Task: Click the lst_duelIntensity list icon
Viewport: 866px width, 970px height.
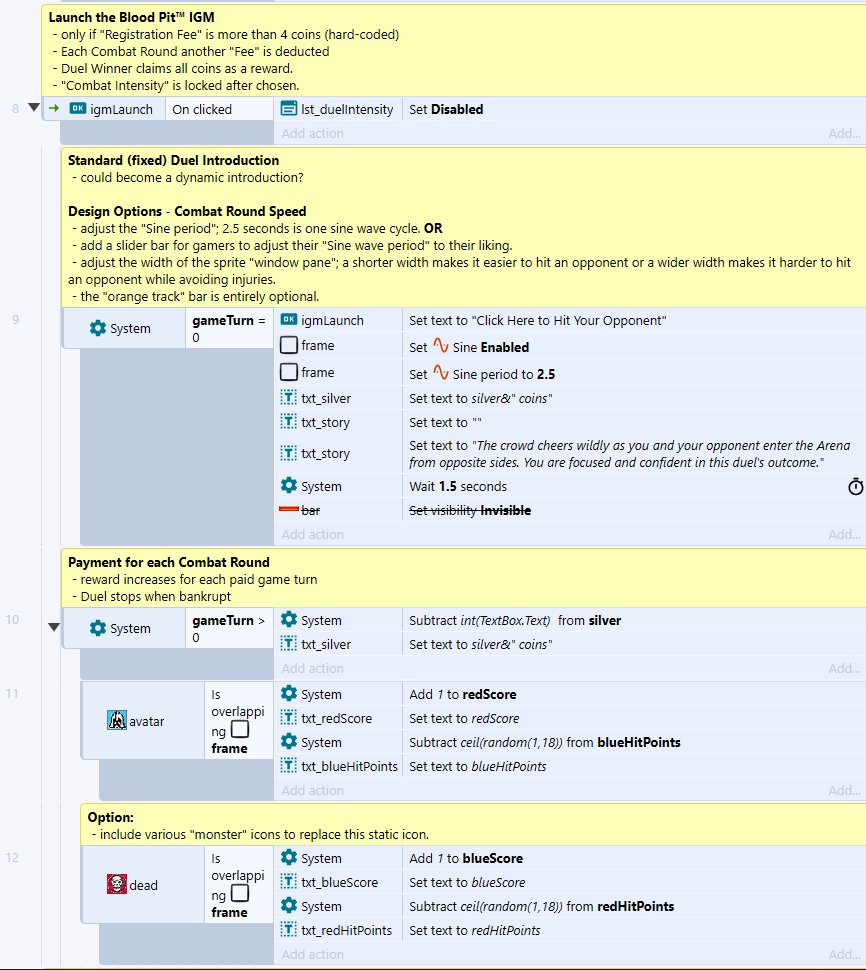Action: [x=289, y=109]
